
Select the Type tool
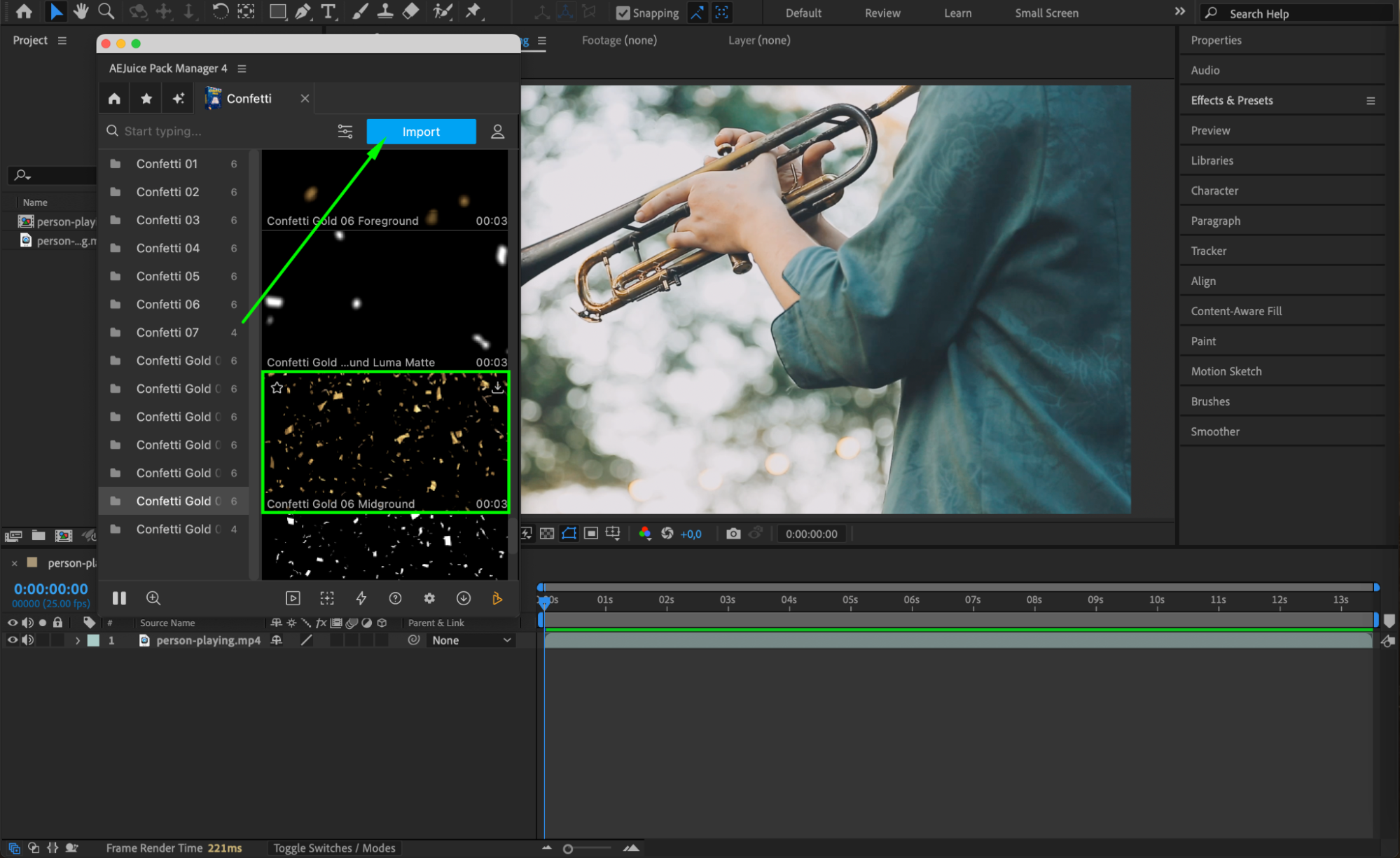pos(328,11)
